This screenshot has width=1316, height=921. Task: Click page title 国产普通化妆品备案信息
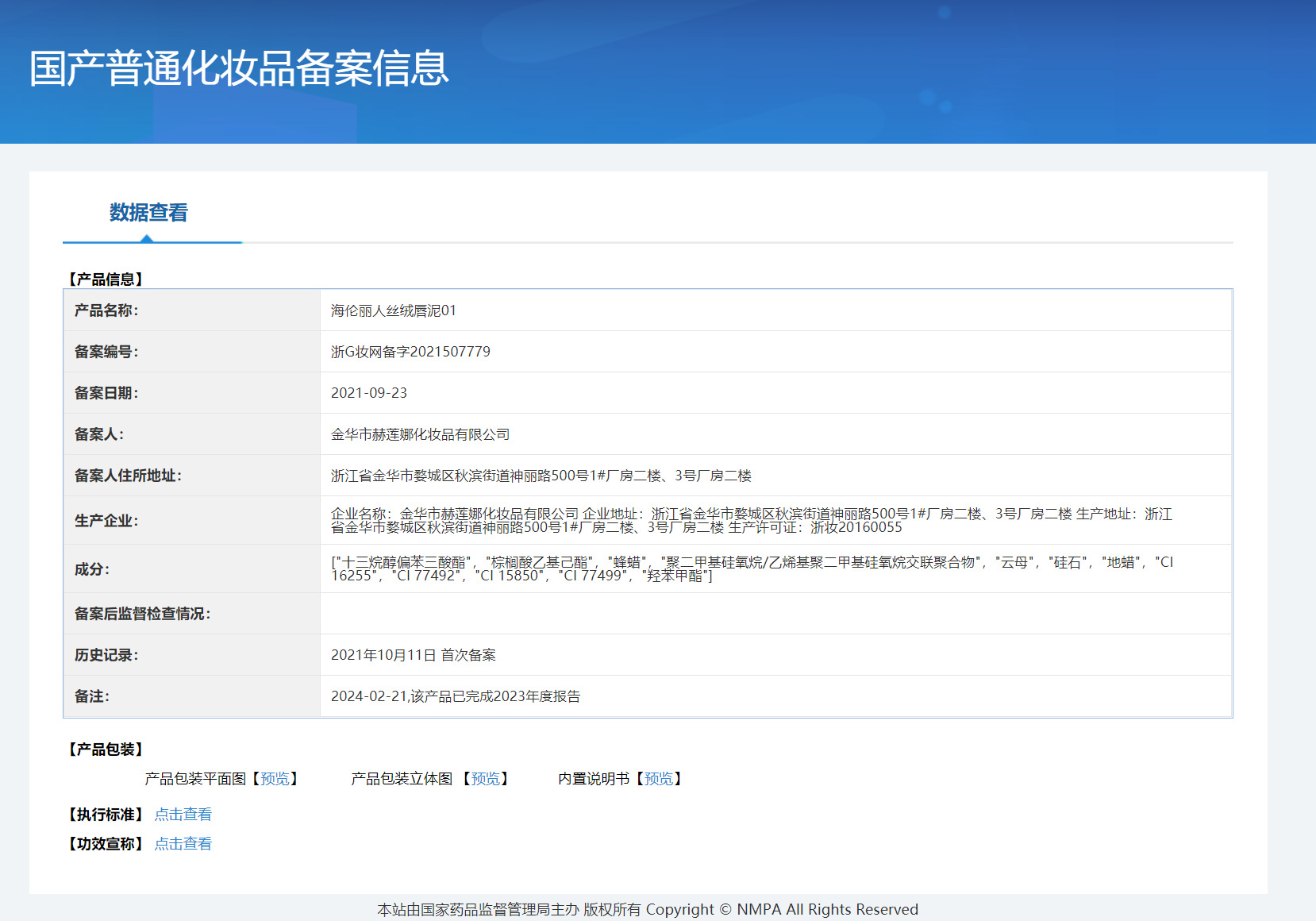coord(239,68)
